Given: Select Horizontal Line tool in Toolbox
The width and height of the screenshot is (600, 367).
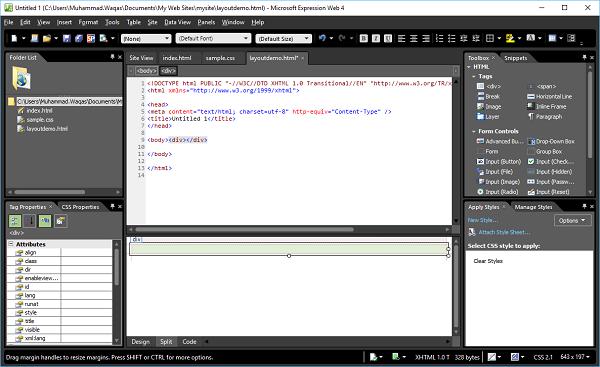Looking at the screenshot, I should [x=549, y=96].
